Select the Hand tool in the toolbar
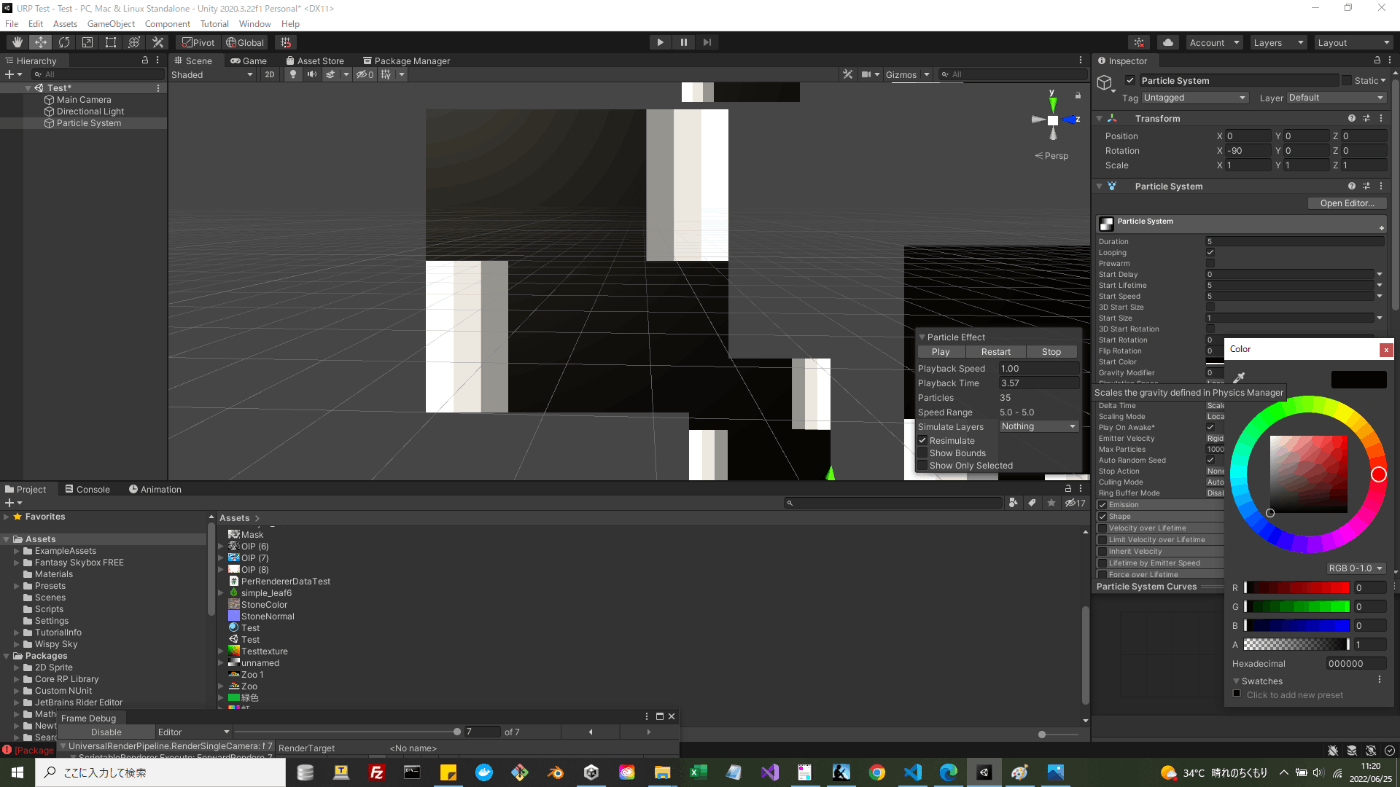This screenshot has width=1400, height=787. pos(17,42)
